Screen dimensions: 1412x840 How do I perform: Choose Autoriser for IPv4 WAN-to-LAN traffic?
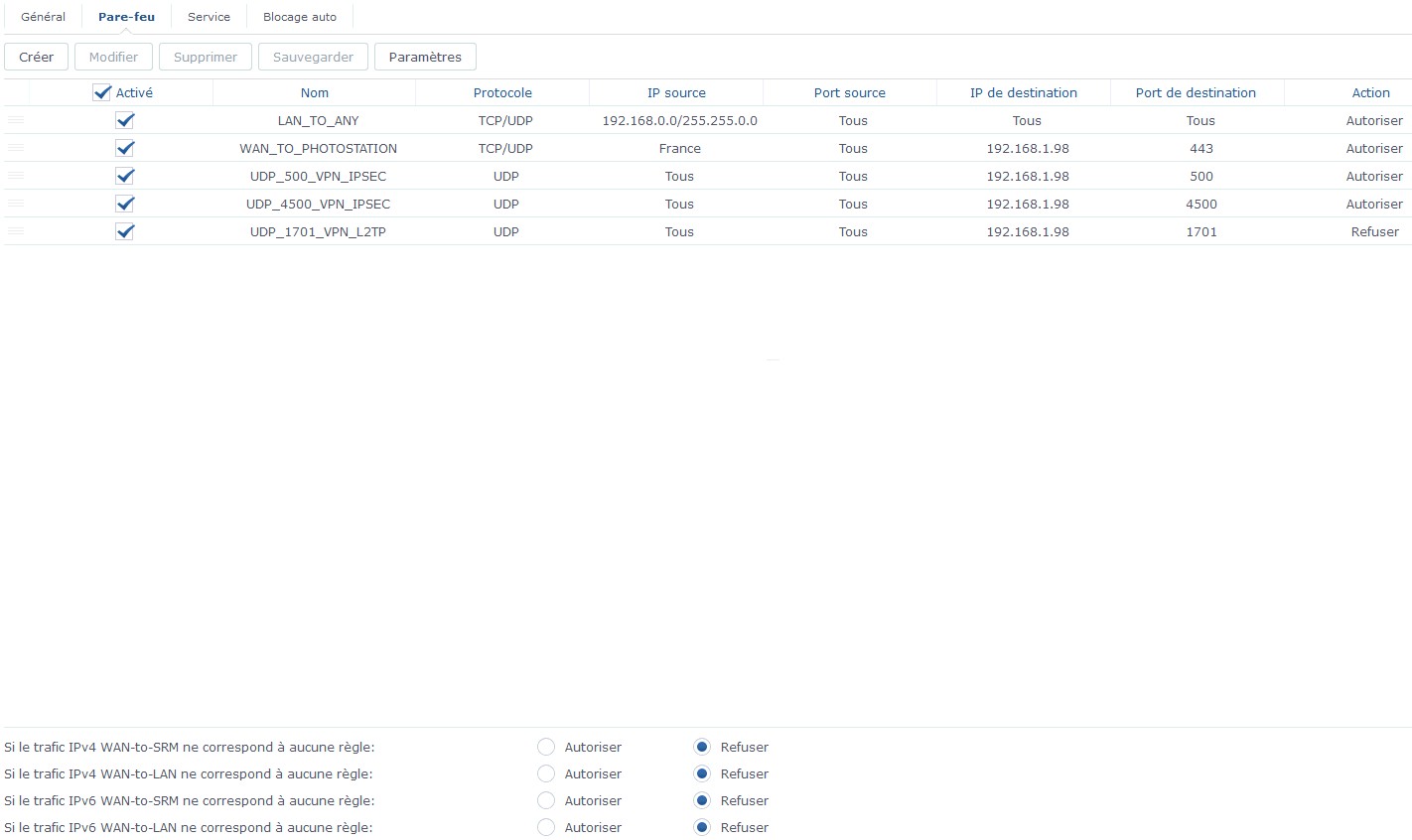[x=546, y=773]
